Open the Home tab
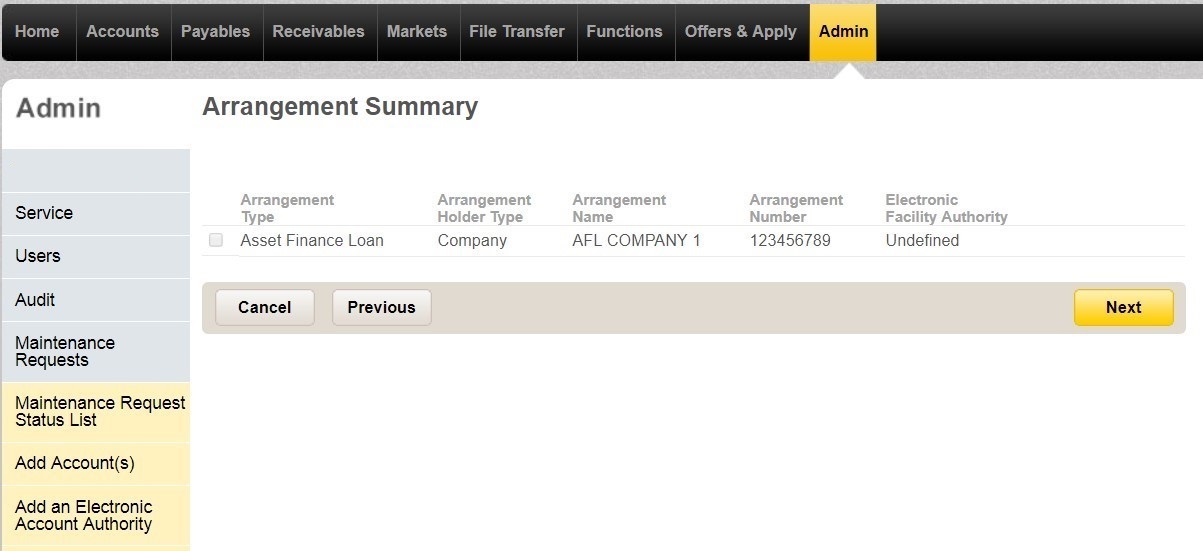The width and height of the screenshot is (1203, 551). [38, 32]
